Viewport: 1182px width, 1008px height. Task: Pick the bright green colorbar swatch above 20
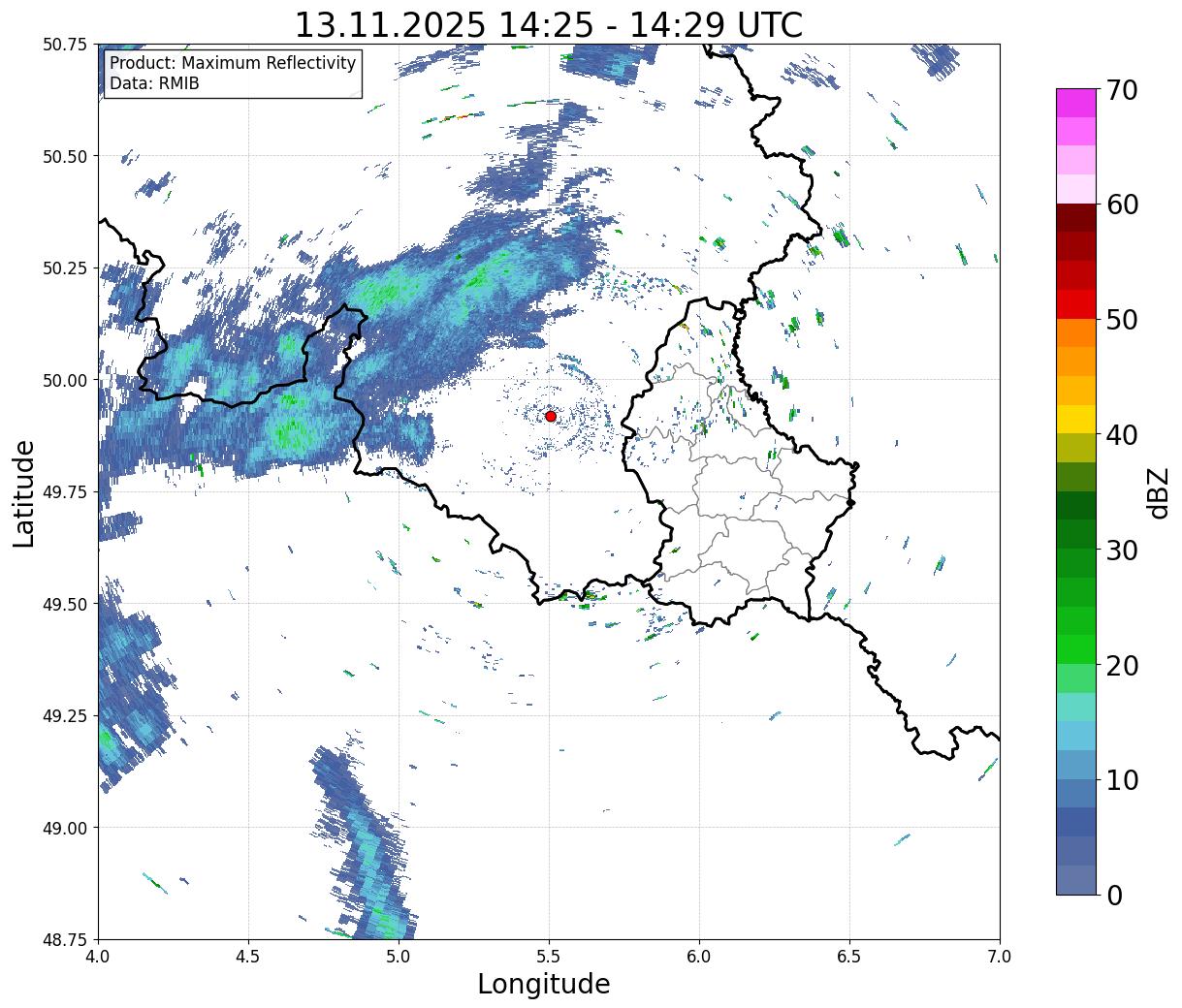click(1076, 649)
